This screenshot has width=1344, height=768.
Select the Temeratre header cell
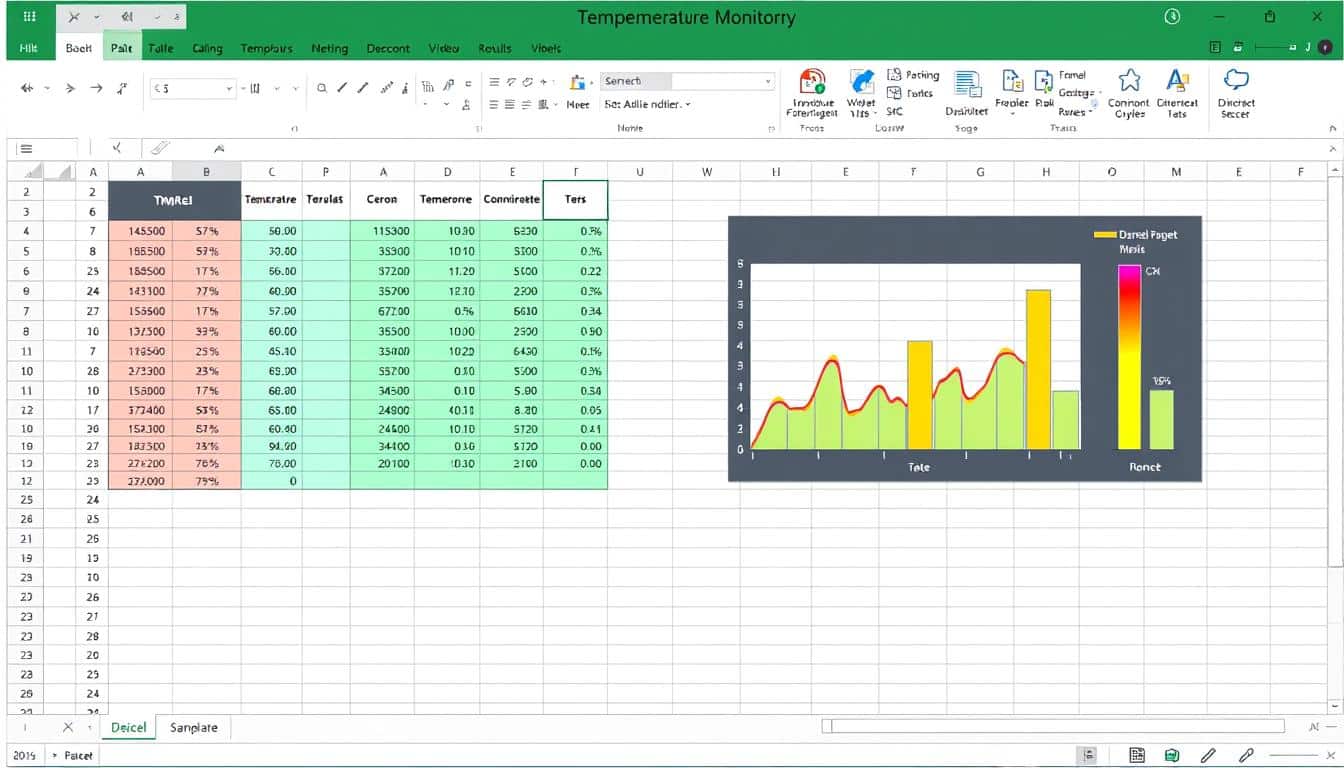click(x=271, y=199)
